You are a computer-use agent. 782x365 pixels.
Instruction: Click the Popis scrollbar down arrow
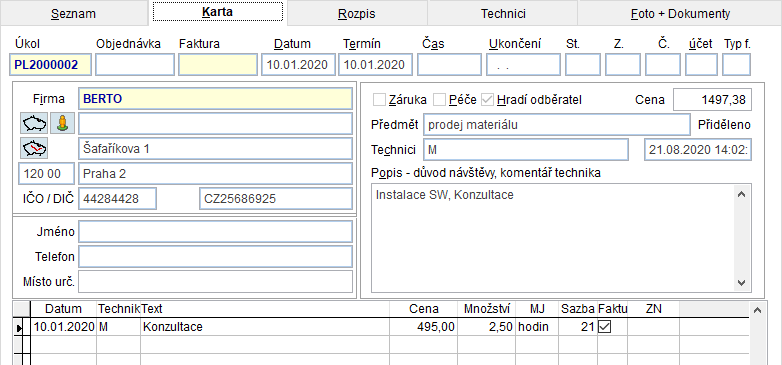pos(741,283)
